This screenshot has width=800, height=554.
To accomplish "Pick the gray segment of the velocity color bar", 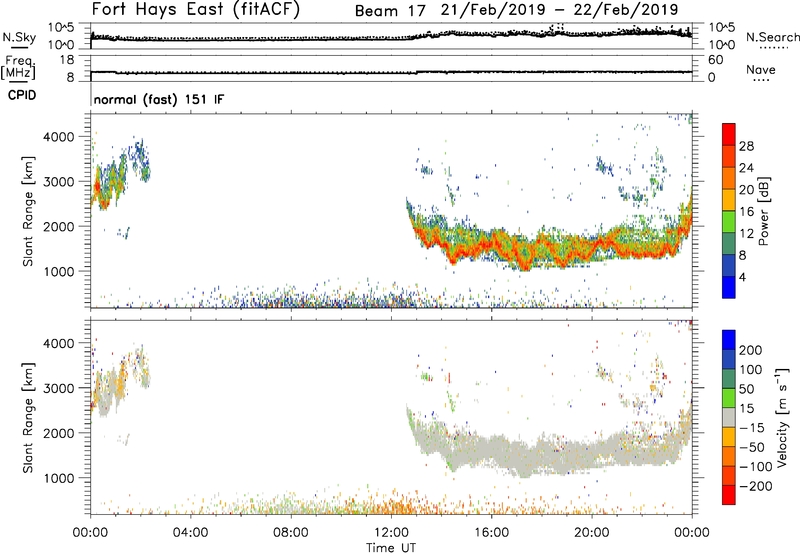I will (729, 417).
